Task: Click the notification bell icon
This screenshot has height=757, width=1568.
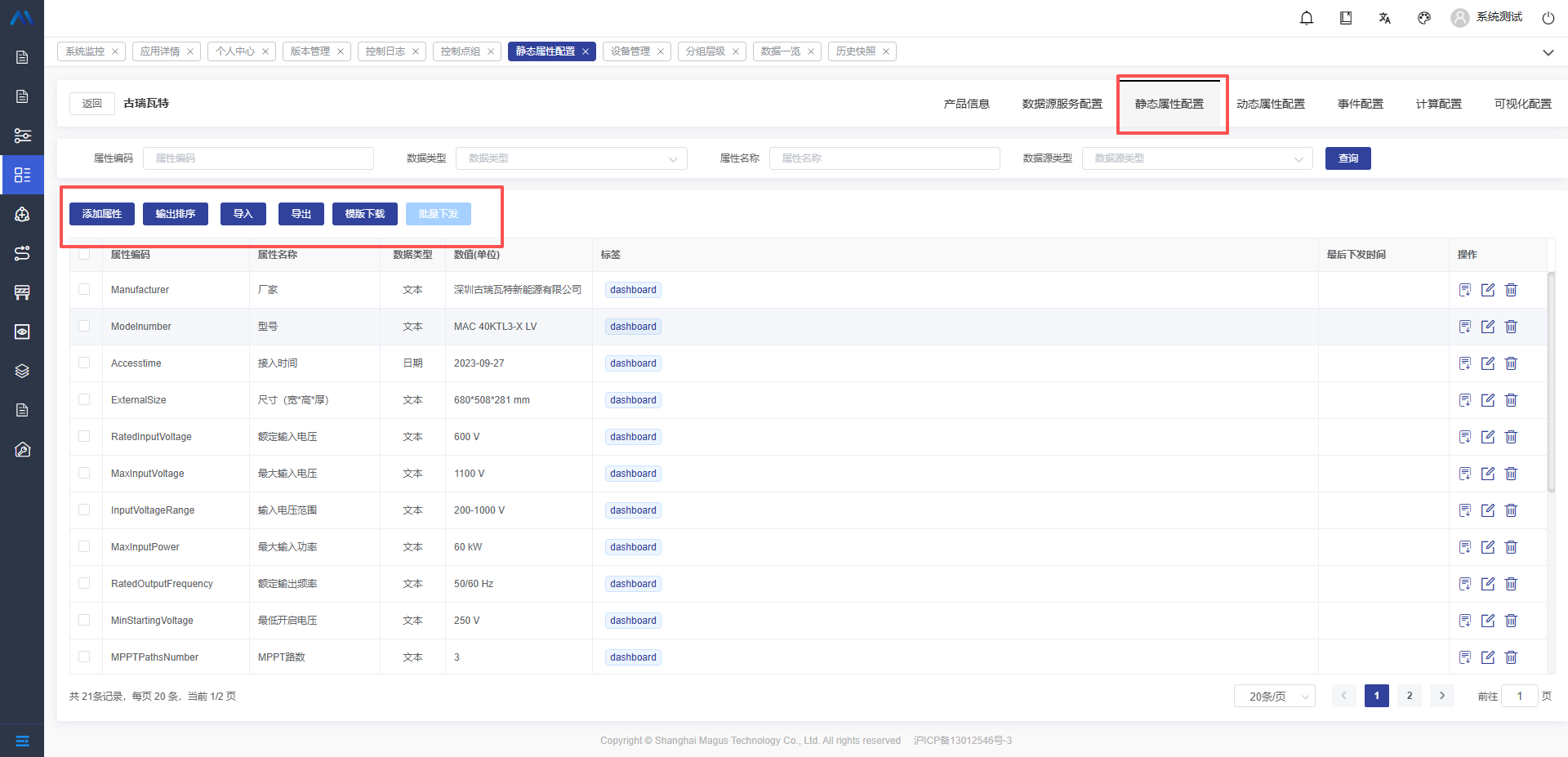Action: [1307, 18]
